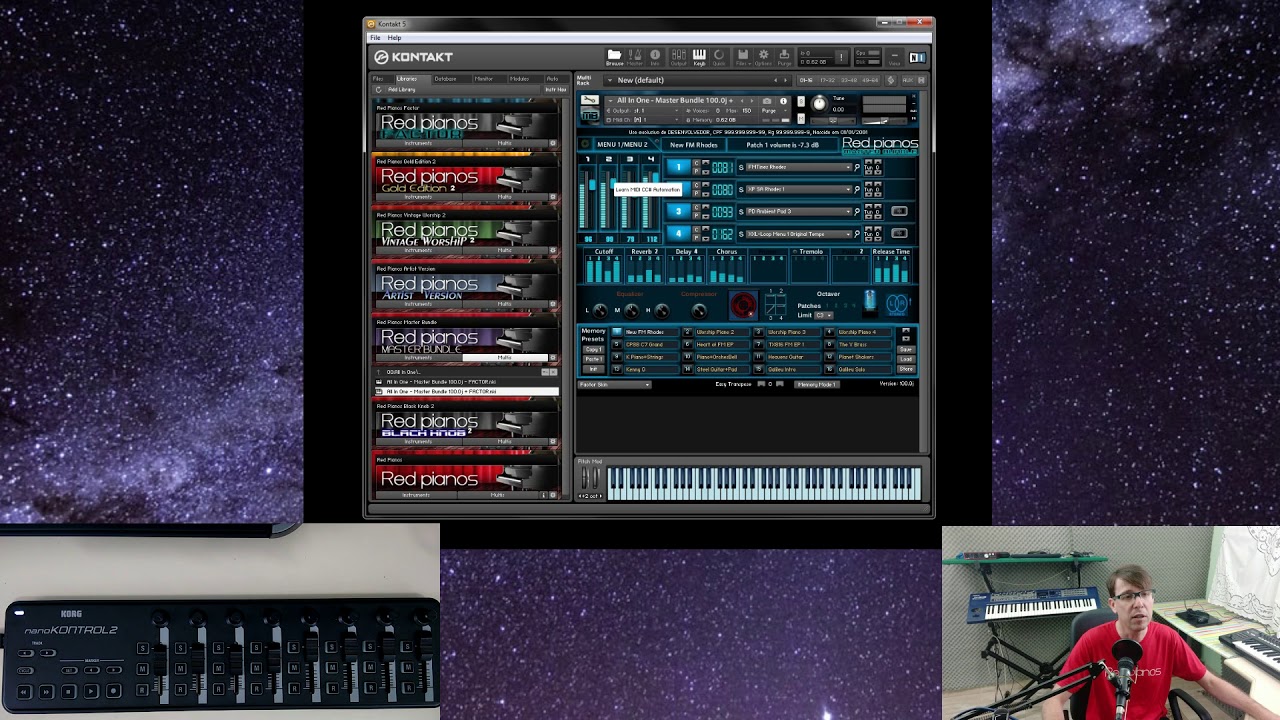Click the instrument wrench edit icon
1280x720 pixels.
click(589, 100)
